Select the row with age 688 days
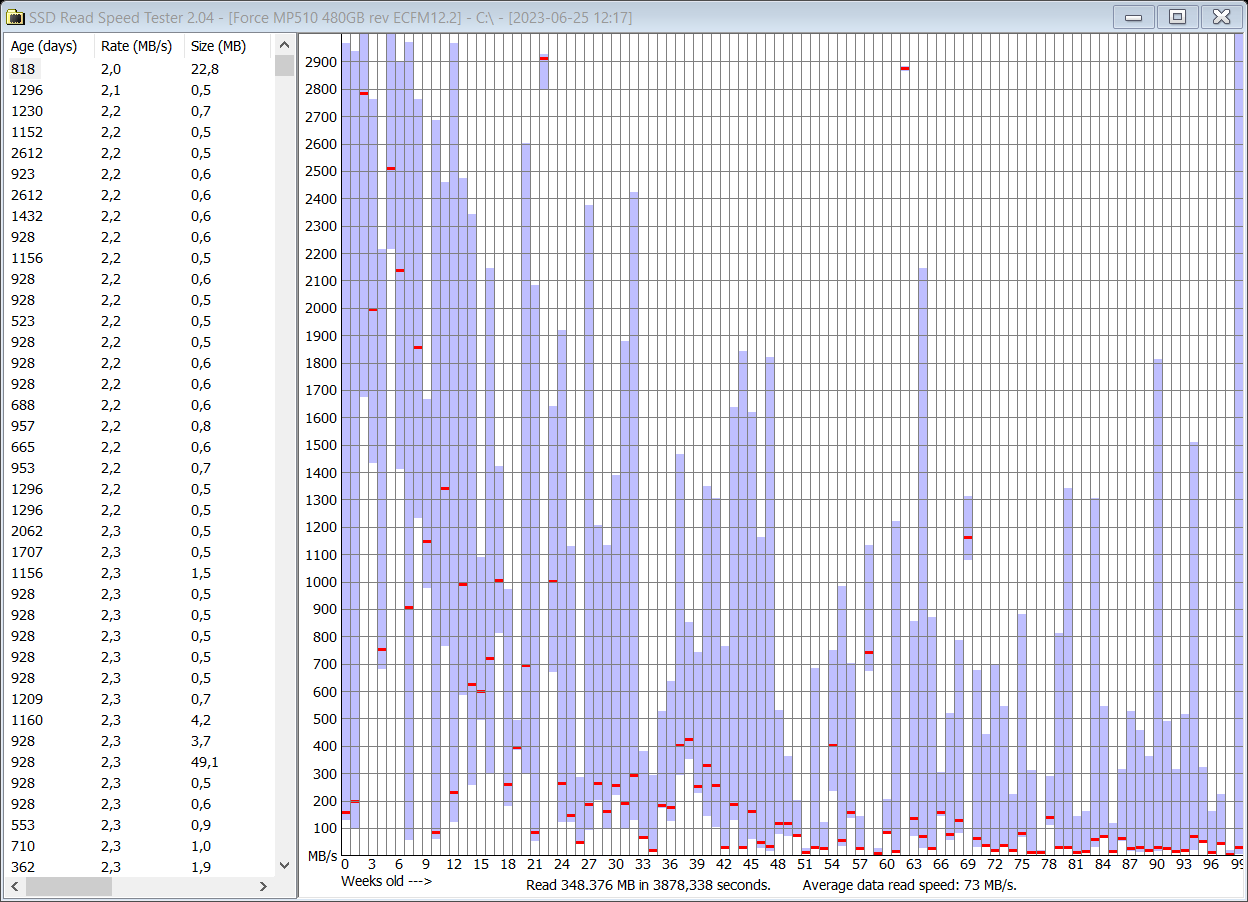The image size is (1248, 902). pos(140,405)
